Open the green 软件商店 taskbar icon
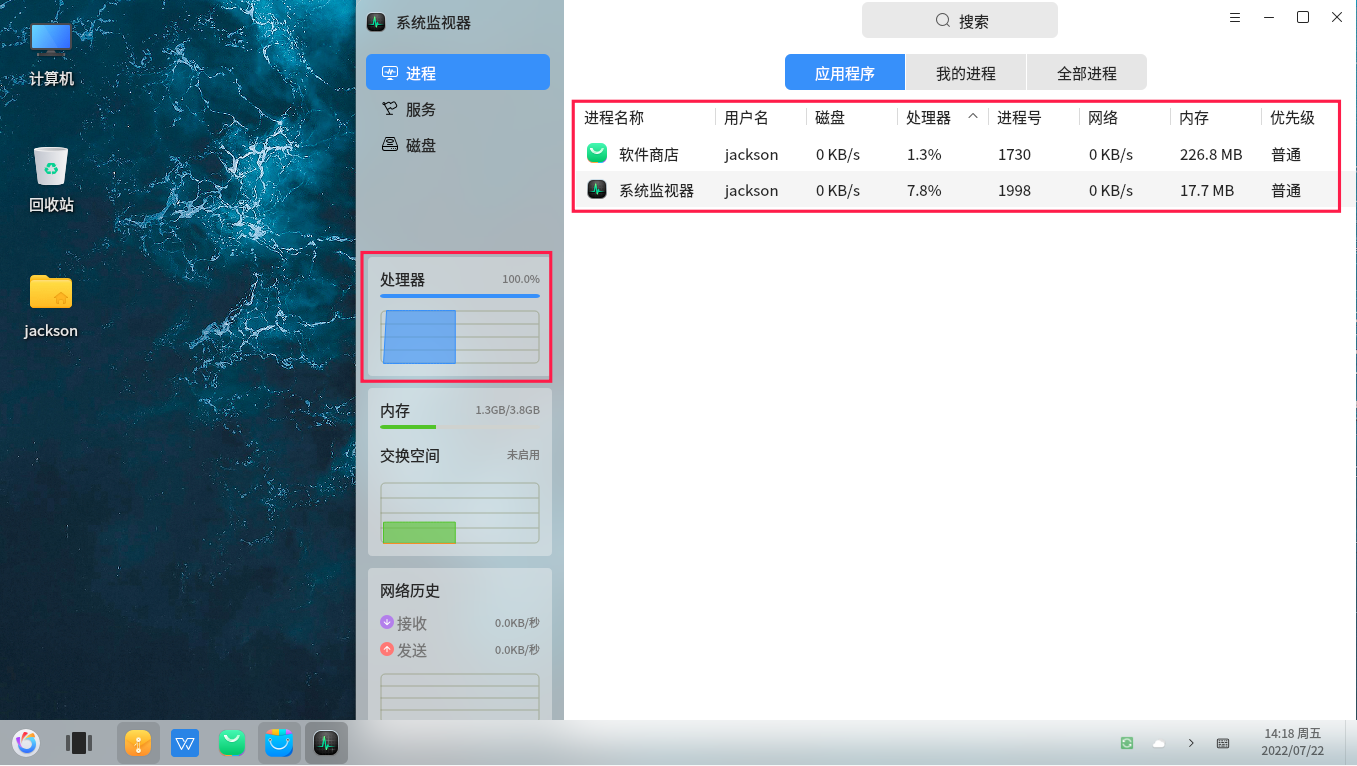Image resolution: width=1357 pixels, height=766 pixels. 232,743
